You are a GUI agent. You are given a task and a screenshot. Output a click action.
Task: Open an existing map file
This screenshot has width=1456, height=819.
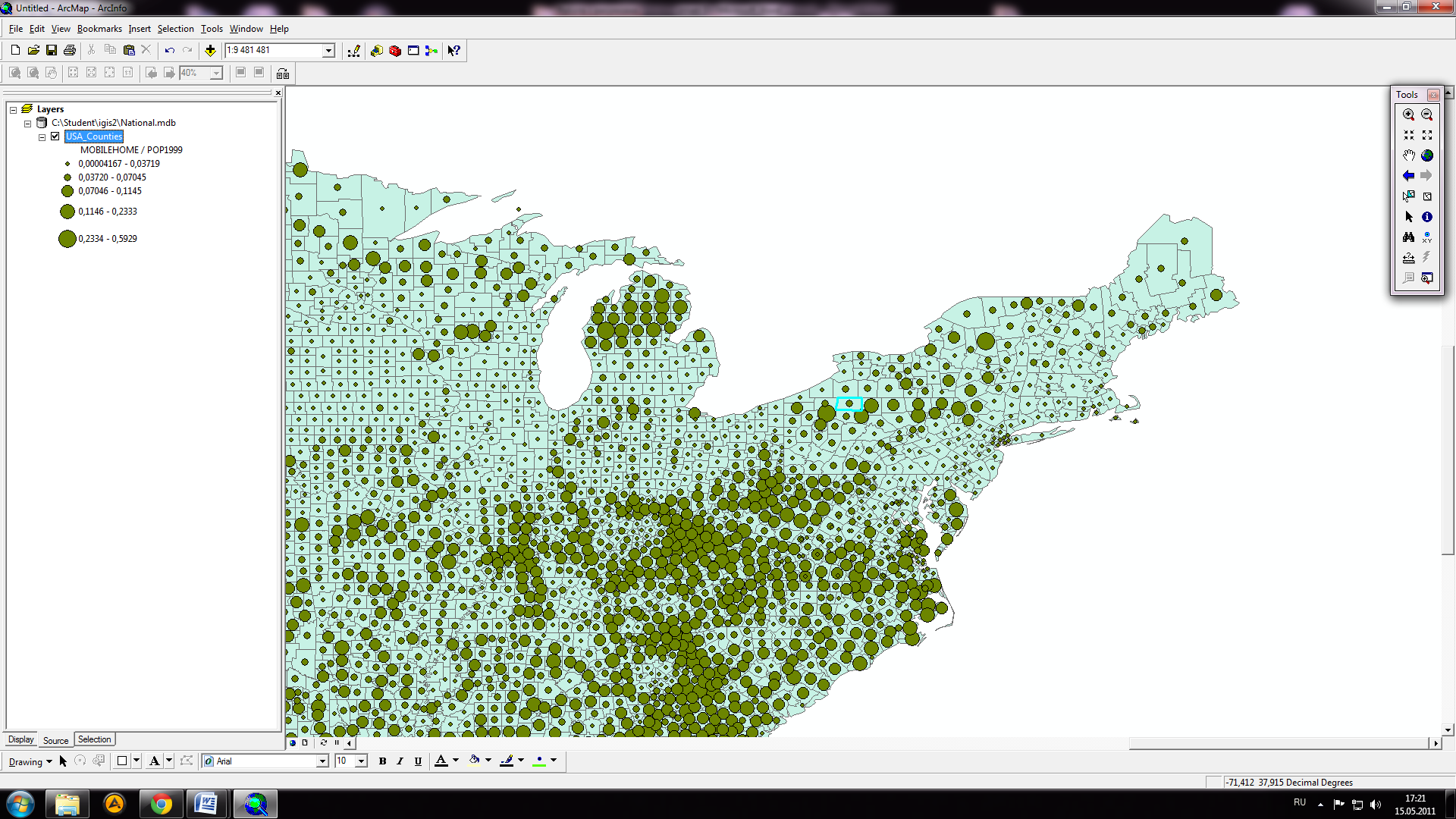(x=33, y=50)
